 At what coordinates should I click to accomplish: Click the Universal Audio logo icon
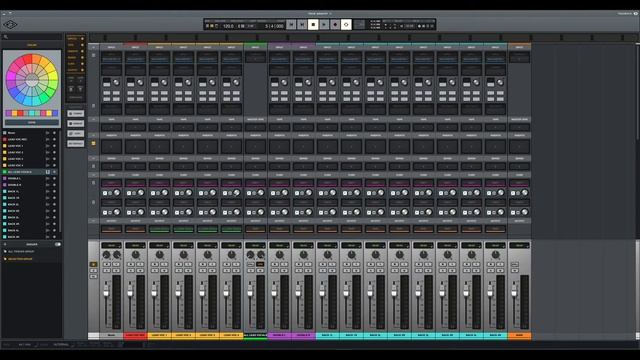(10, 25)
